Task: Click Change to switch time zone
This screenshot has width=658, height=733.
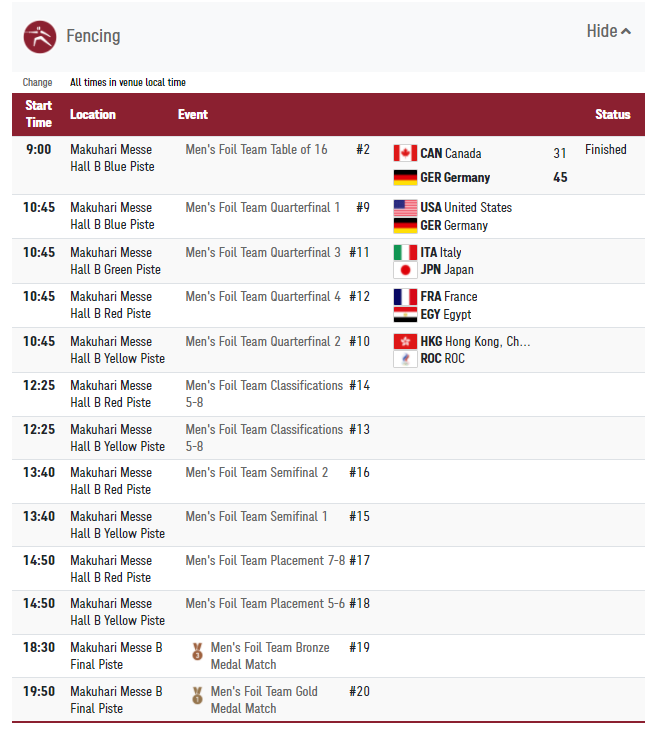Action: coord(37,83)
